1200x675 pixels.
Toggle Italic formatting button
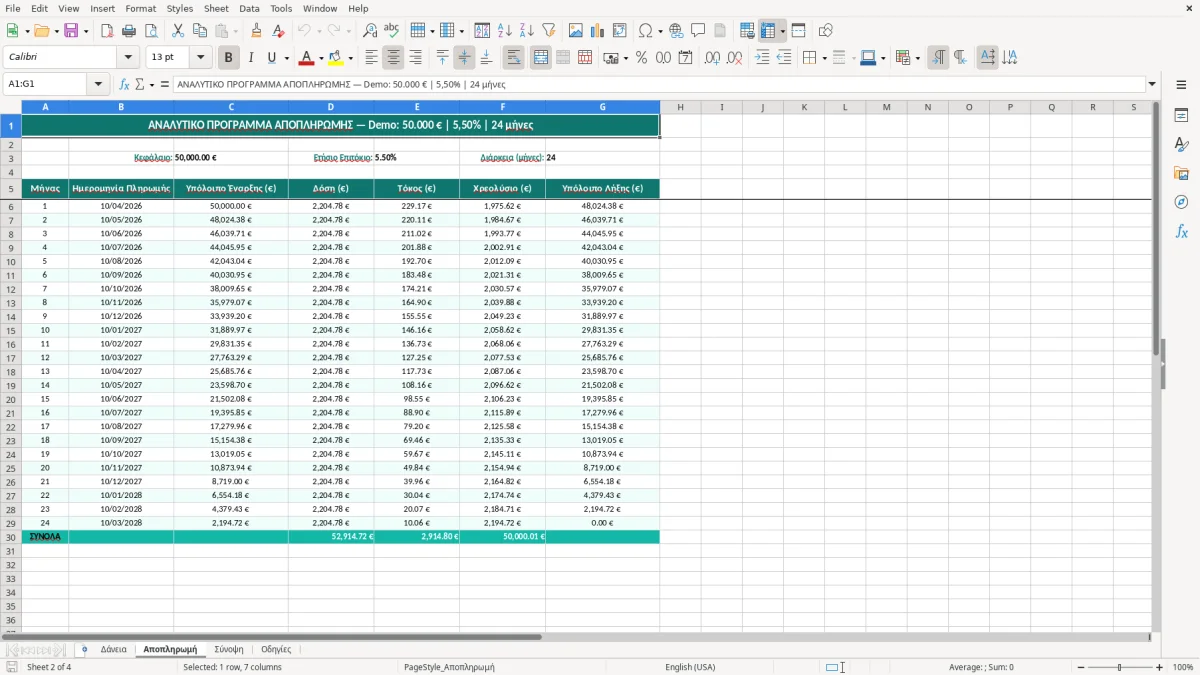coord(250,58)
